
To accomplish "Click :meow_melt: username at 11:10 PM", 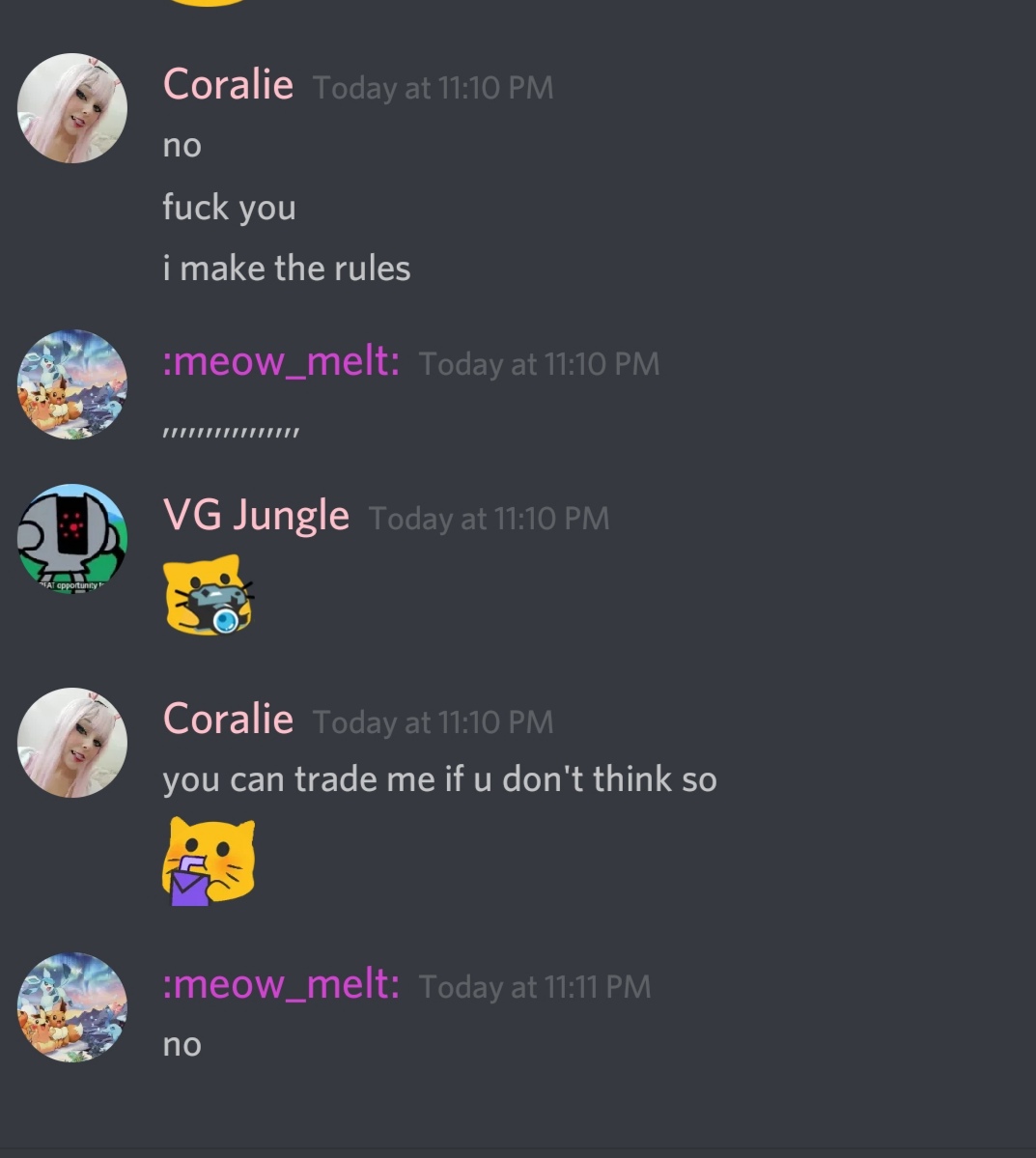I will click(281, 361).
